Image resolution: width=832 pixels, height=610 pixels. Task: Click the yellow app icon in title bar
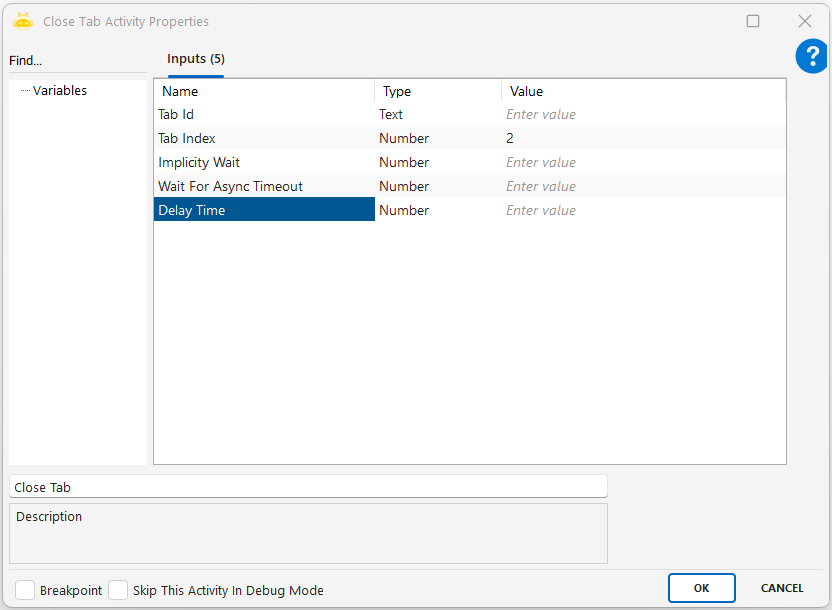click(23, 21)
